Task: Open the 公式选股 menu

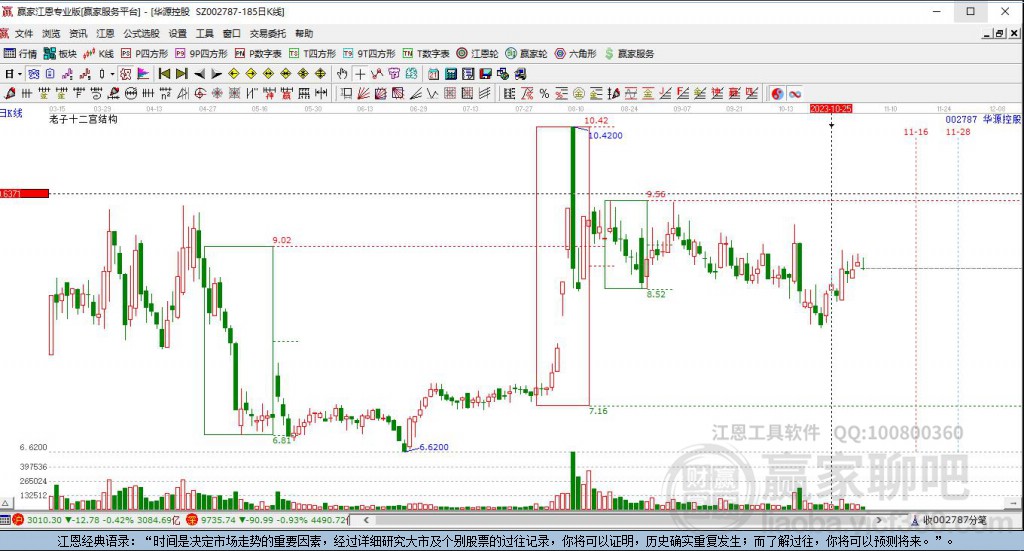Action: 141,33
